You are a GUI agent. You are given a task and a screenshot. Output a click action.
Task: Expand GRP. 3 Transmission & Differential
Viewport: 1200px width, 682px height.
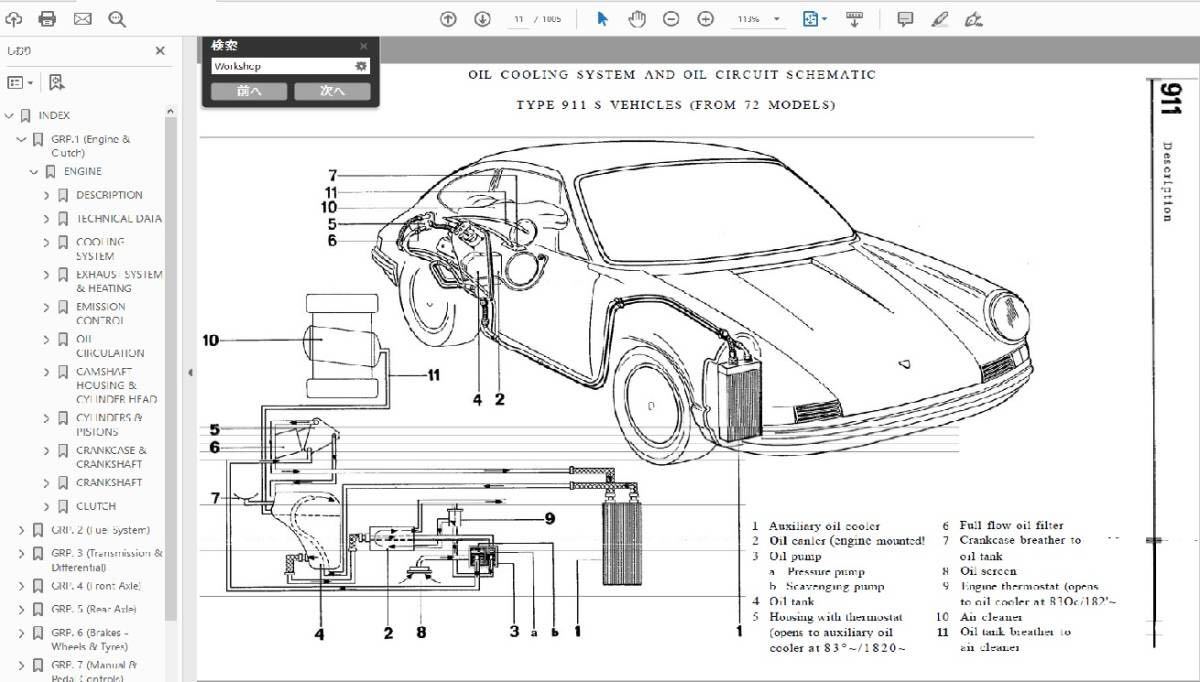(21, 553)
